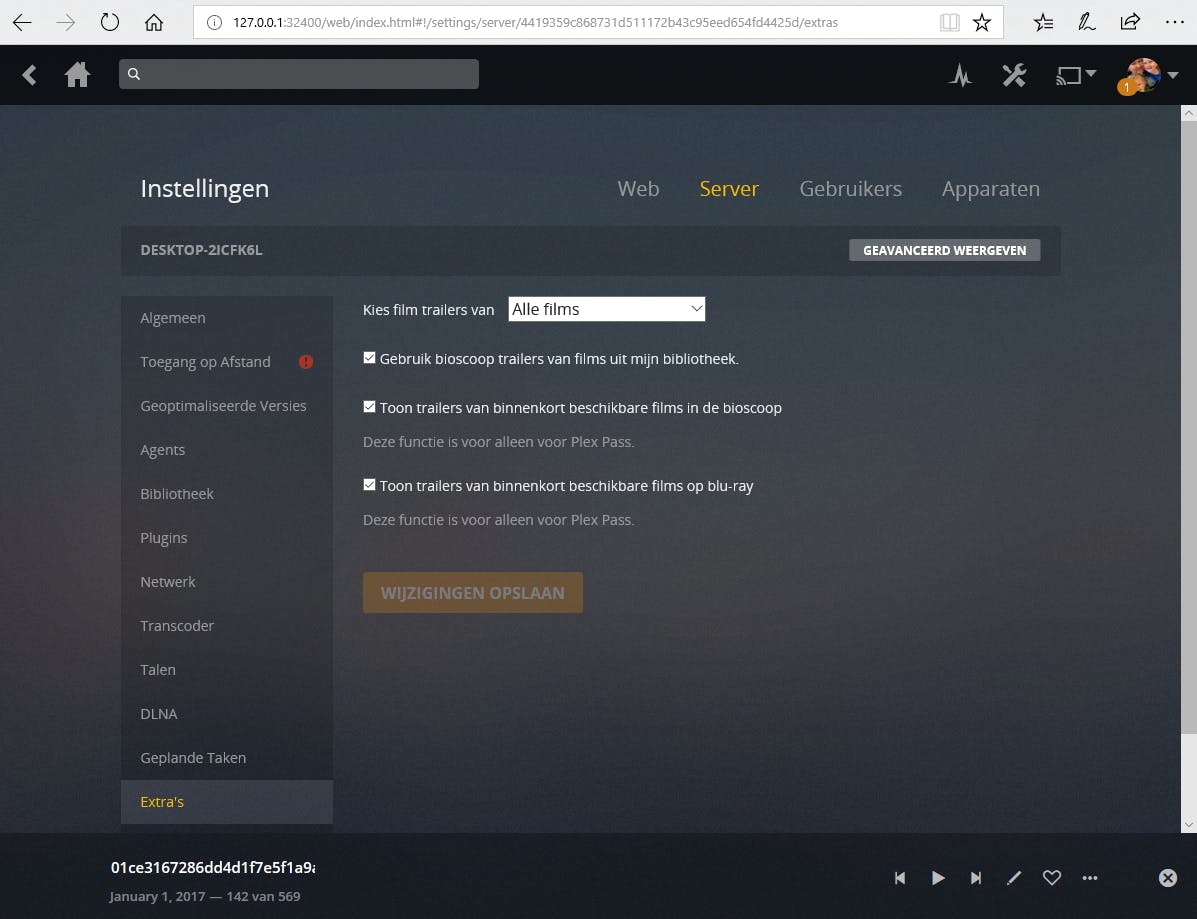
Task: Click the page scrollbar up arrow
Action: pos(1189,114)
